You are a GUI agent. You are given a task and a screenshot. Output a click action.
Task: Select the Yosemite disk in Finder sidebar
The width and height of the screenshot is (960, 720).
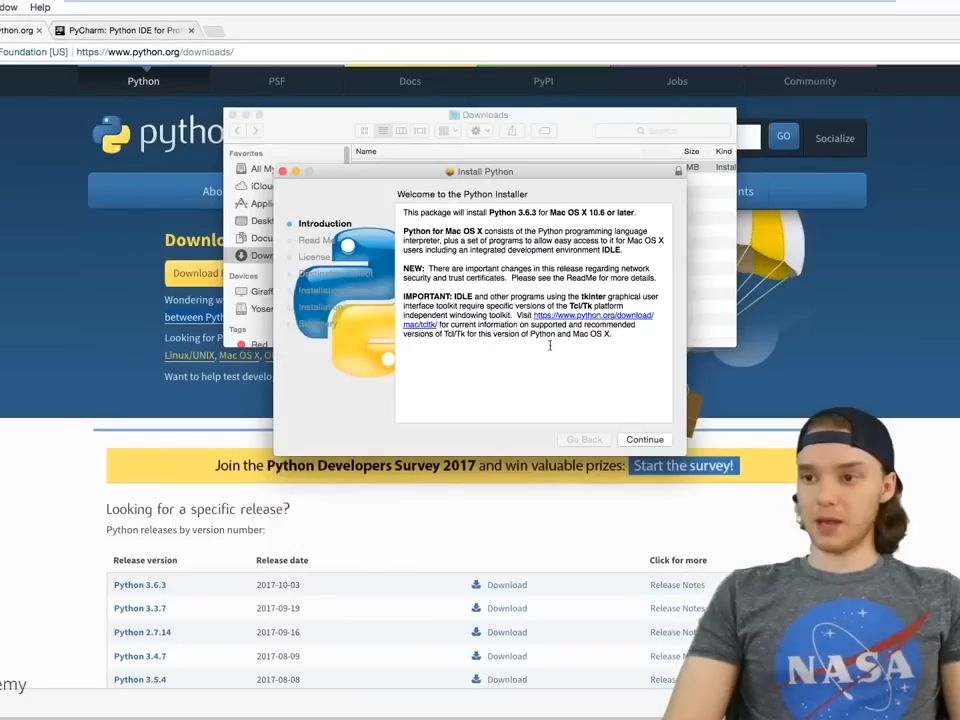click(255, 309)
